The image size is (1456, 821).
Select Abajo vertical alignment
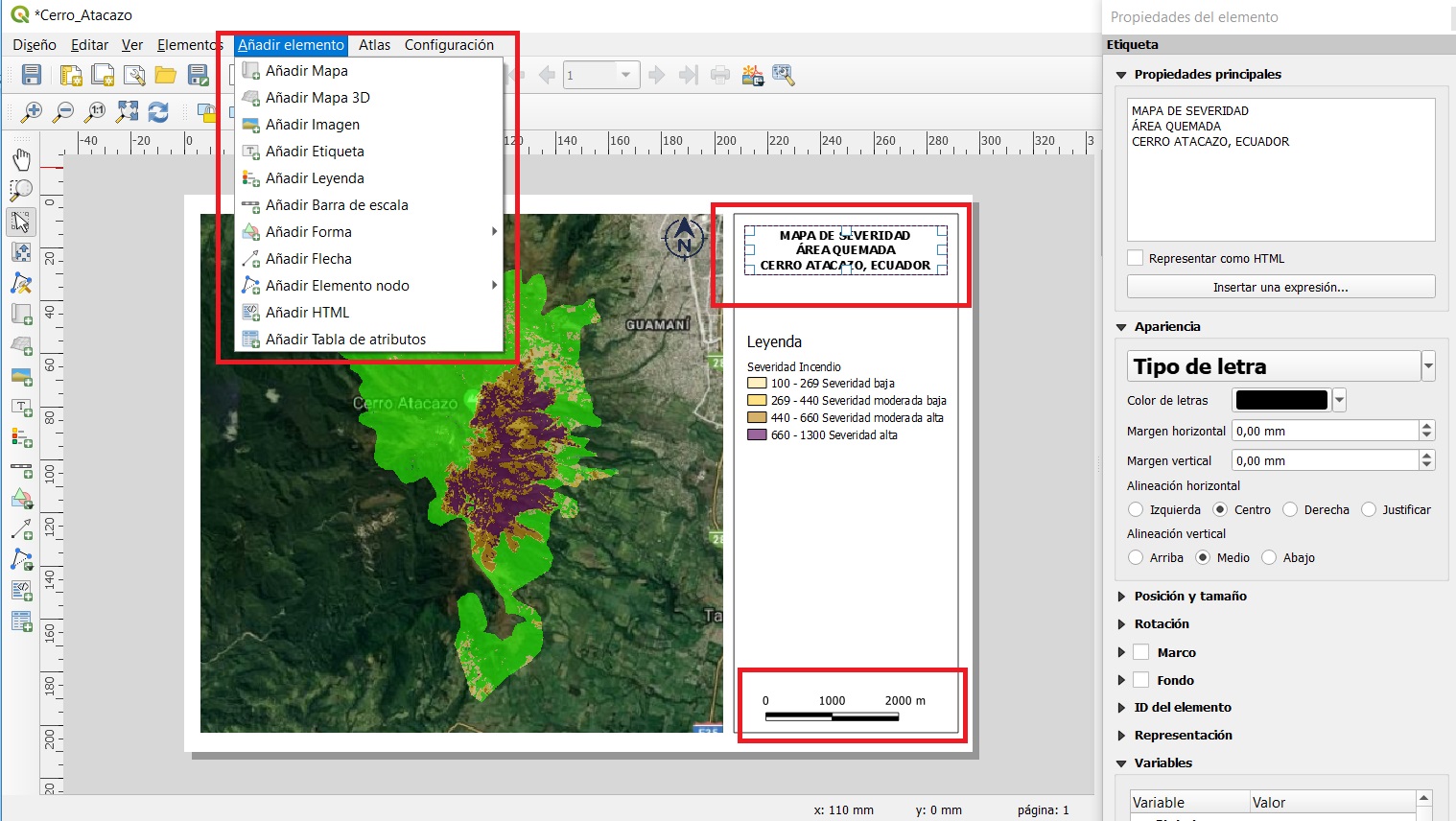click(1269, 557)
